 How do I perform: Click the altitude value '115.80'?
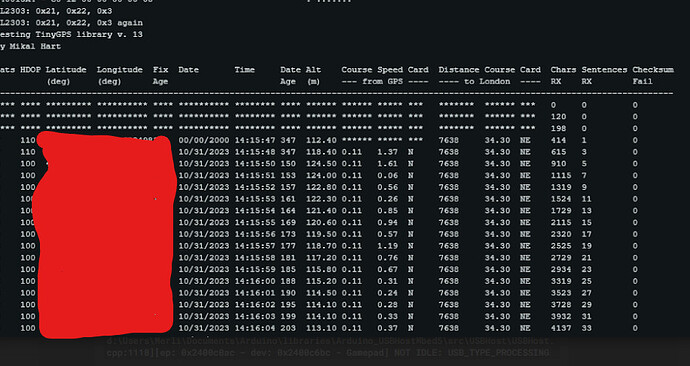(321, 269)
